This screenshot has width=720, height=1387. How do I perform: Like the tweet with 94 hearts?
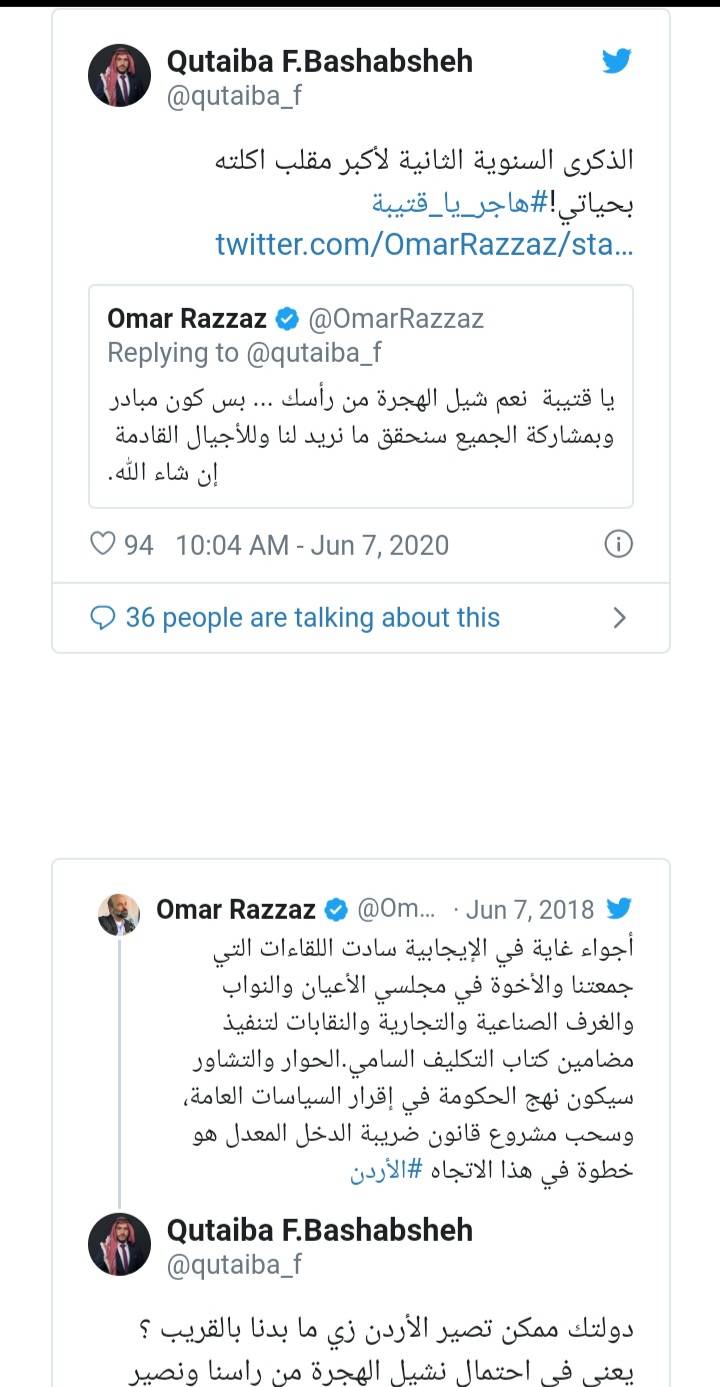(x=104, y=544)
